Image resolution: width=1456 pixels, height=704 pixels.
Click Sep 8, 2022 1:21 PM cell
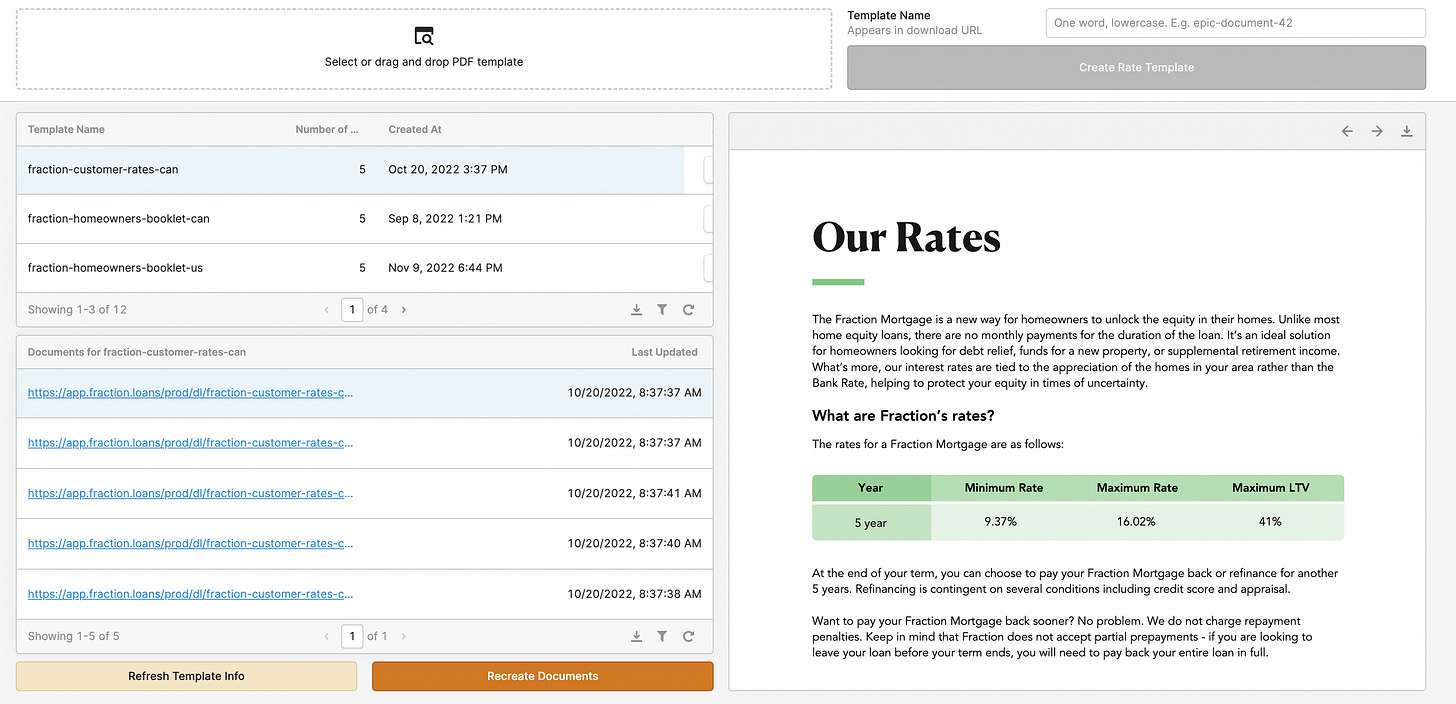point(445,219)
